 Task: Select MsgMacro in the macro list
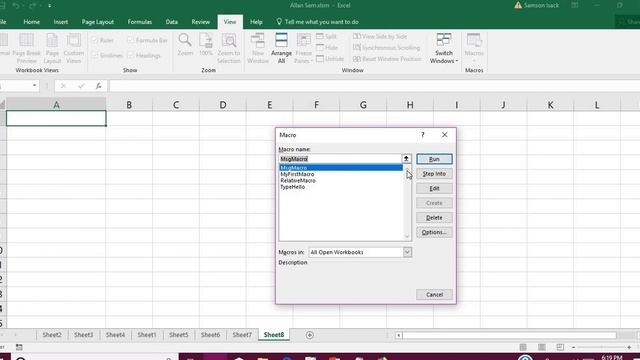point(341,168)
